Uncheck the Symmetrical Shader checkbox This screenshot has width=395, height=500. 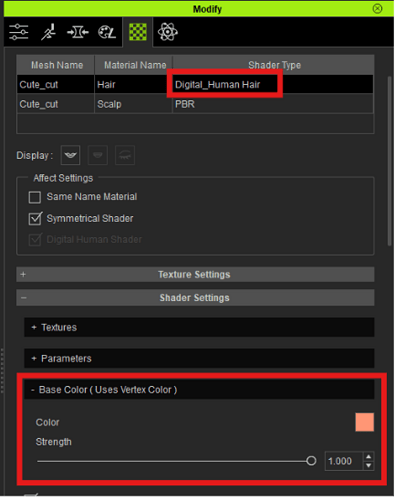point(35,219)
